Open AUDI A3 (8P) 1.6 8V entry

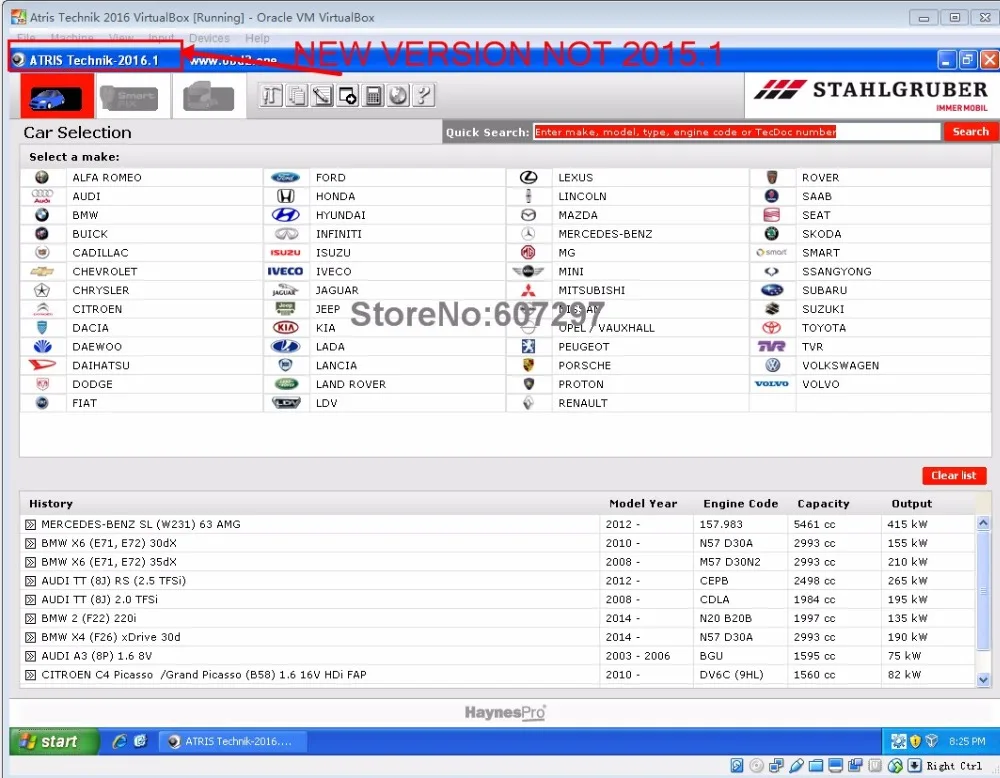[x=97, y=656]
